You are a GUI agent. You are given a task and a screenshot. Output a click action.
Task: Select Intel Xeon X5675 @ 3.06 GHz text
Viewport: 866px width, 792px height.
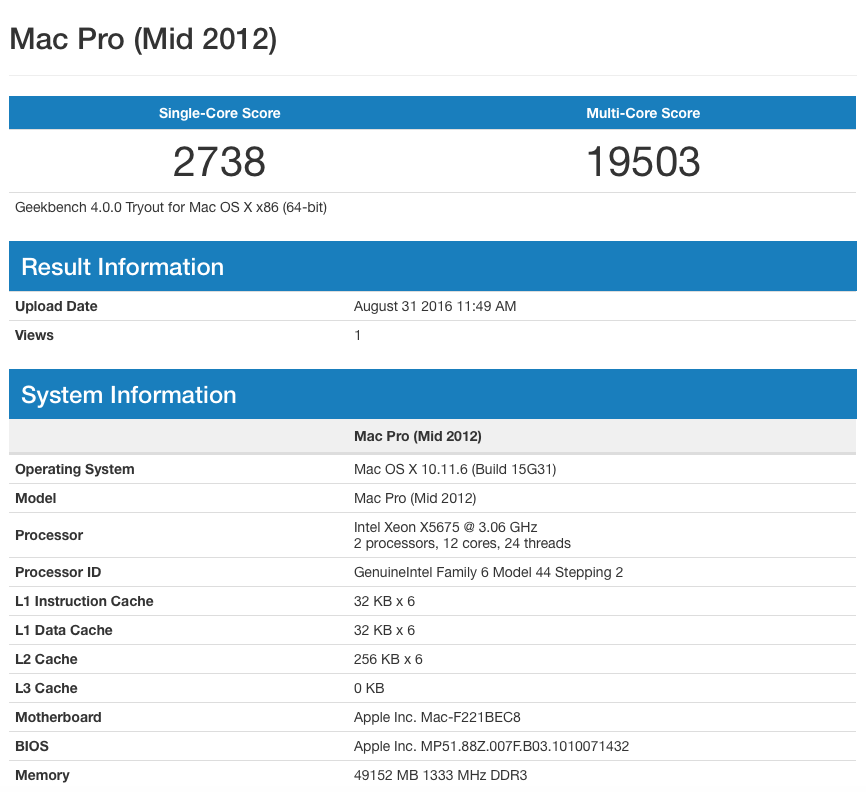pyautogui.click(x=445, y=527)
